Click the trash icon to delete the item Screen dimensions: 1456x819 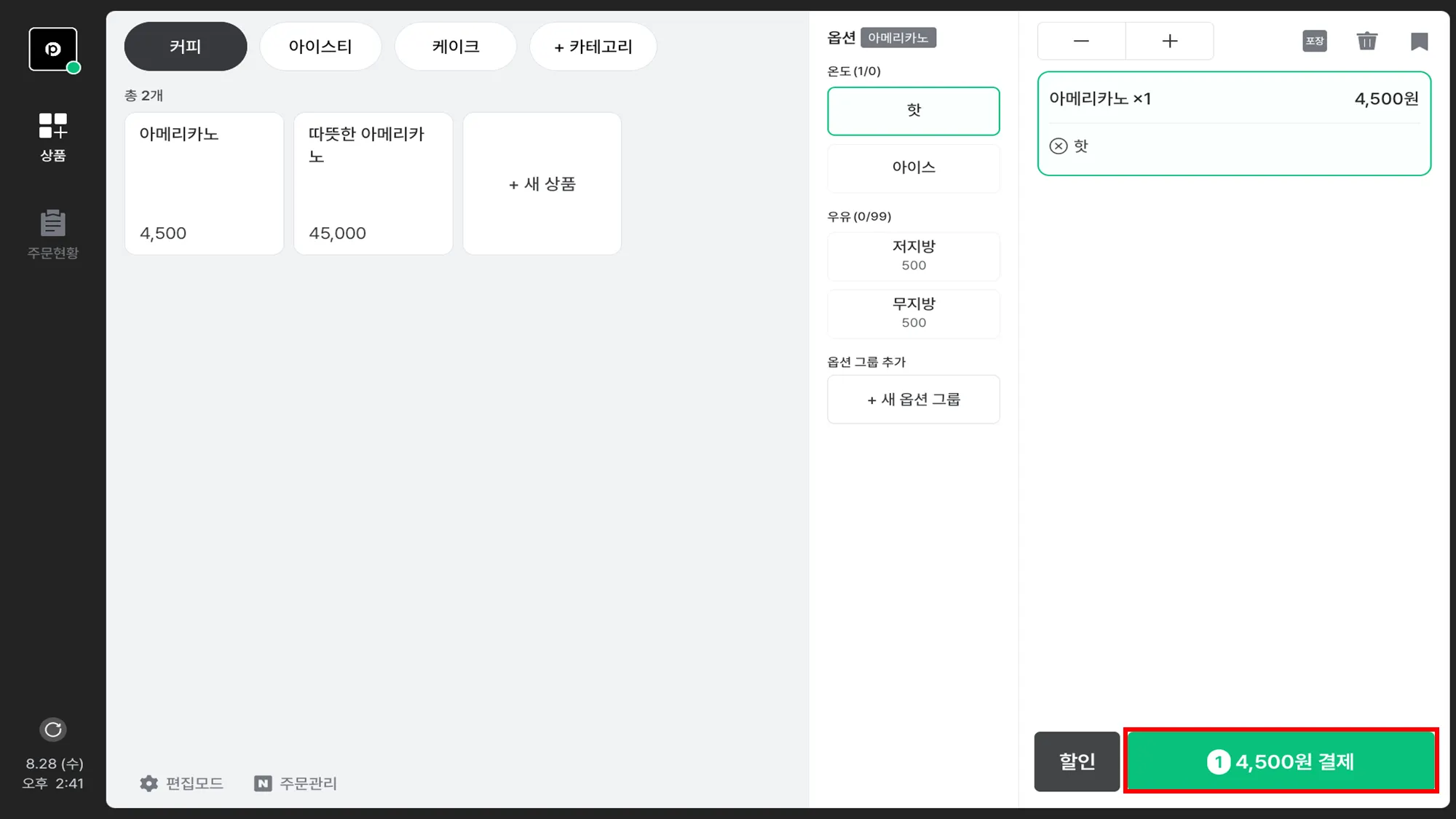click(1366, 41)
